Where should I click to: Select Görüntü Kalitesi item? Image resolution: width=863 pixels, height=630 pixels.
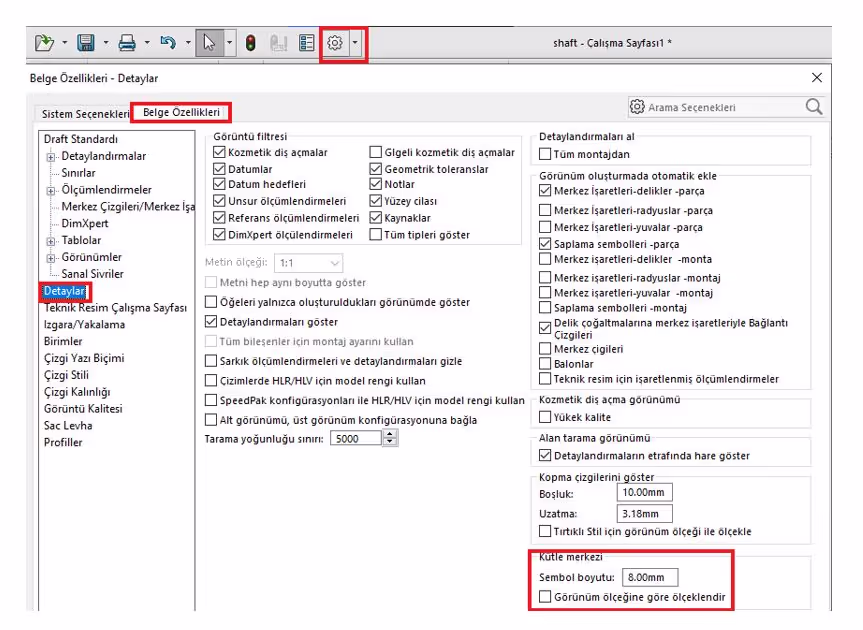[83, 409]
